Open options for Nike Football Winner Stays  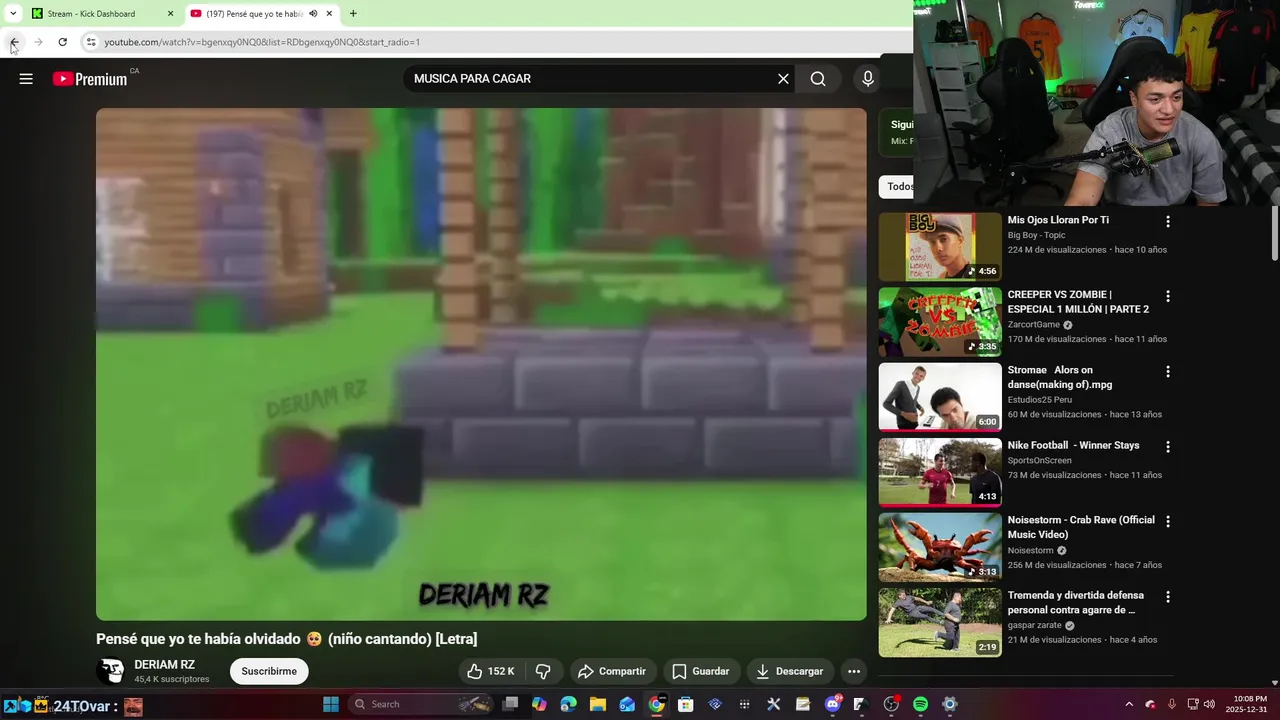[1167, 446]
